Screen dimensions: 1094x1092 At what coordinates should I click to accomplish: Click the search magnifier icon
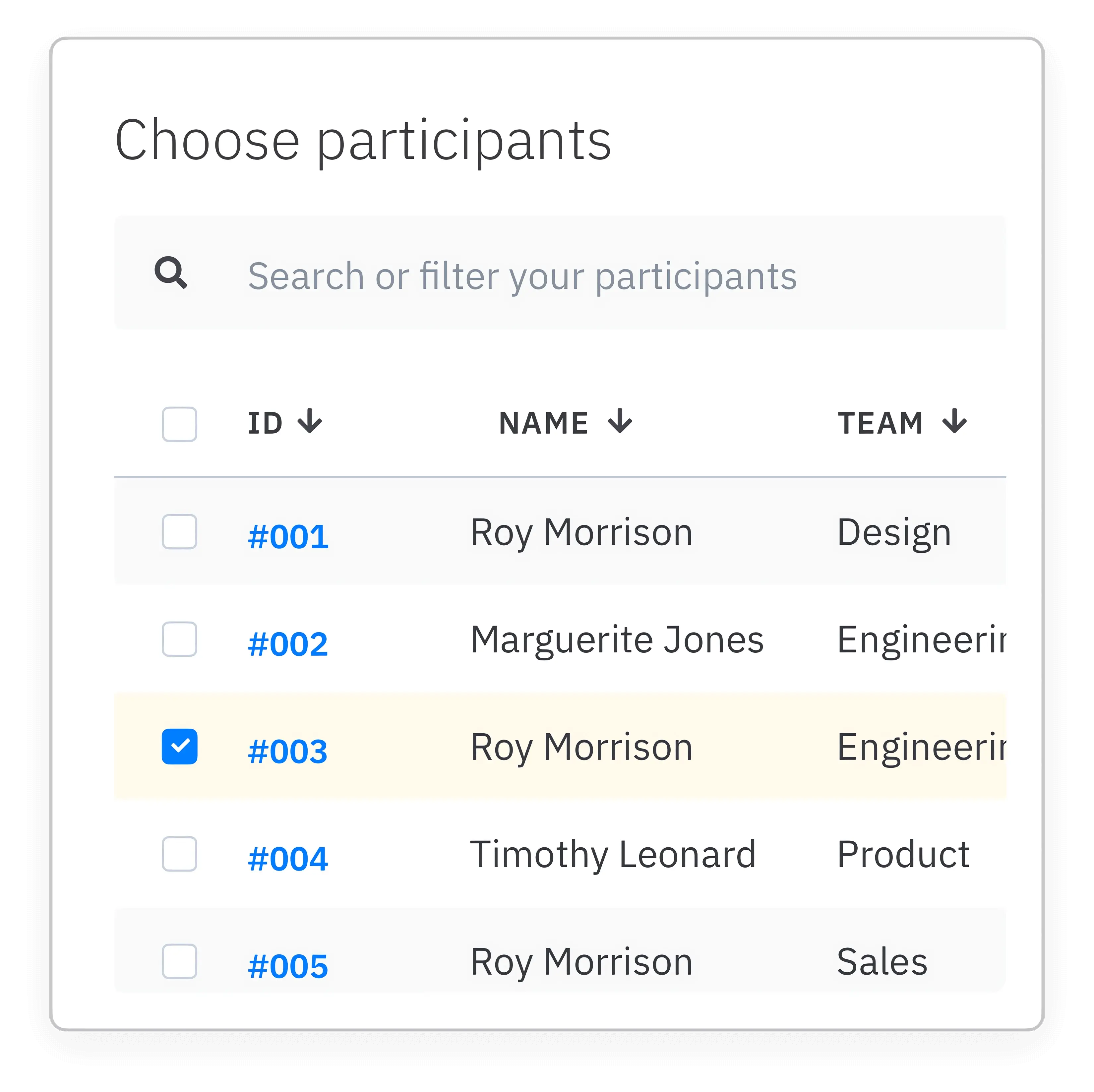[172, 276]
